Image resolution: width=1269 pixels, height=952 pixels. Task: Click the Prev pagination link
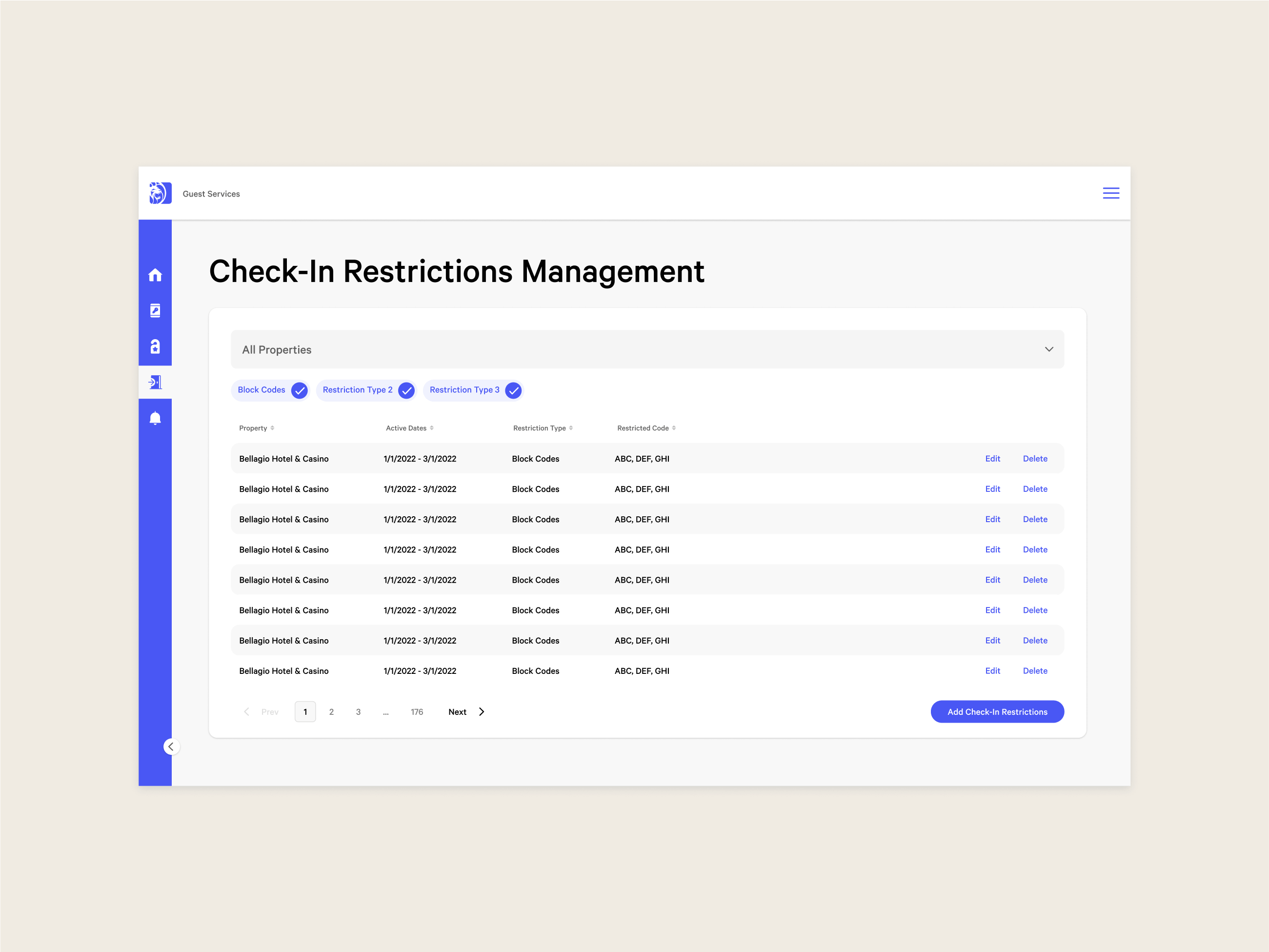point(270,711)
